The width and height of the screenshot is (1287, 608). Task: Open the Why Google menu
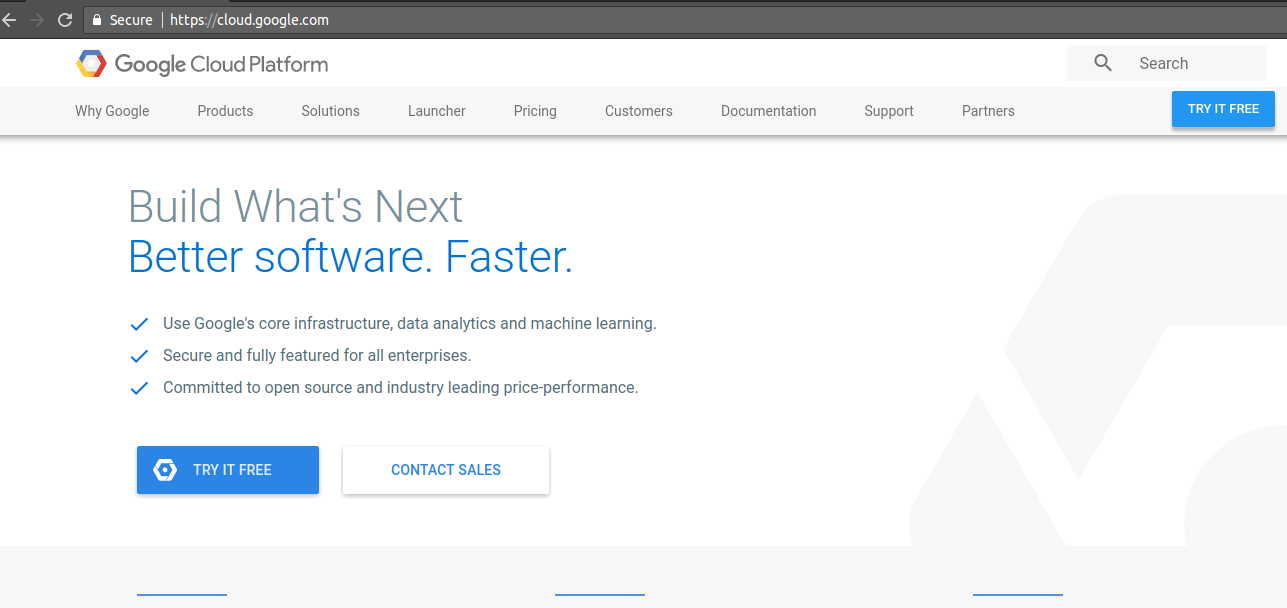[112, 111]
